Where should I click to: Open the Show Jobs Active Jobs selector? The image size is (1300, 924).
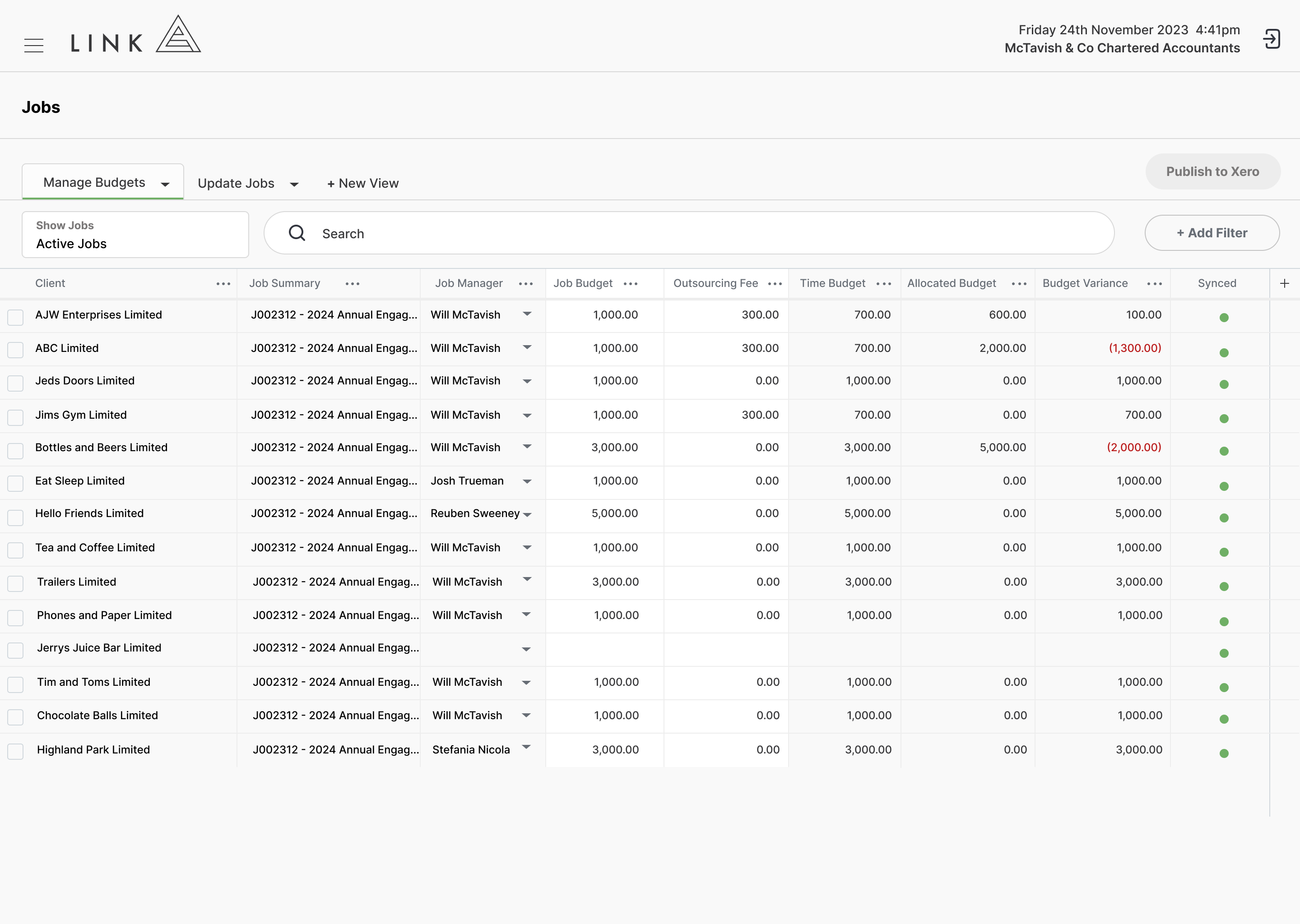(x=135, y=235)
